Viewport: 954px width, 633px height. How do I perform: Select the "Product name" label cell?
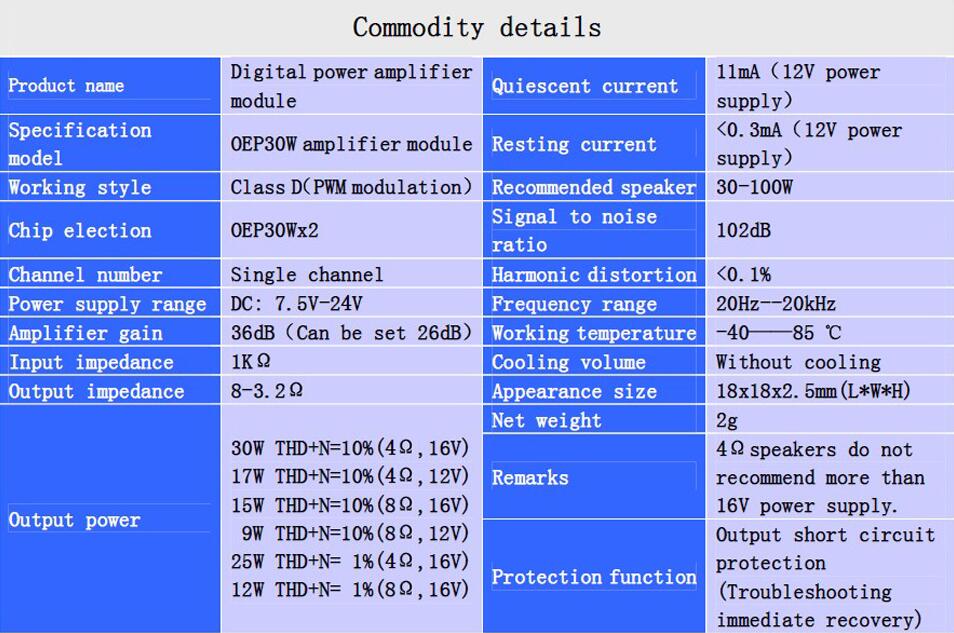pyautogui.click(x=67, y=86)
